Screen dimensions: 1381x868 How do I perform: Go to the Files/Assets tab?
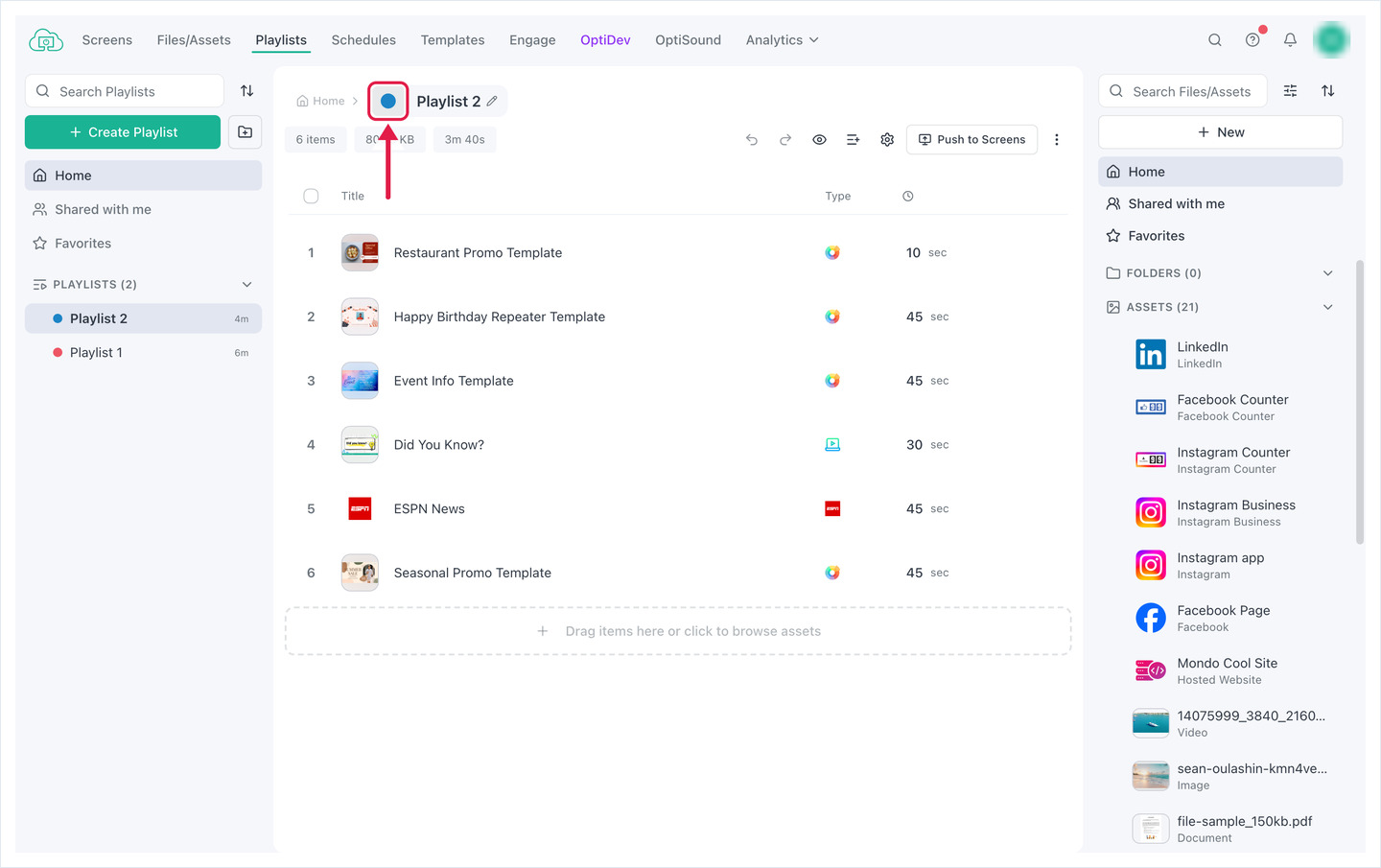point(194,40)
